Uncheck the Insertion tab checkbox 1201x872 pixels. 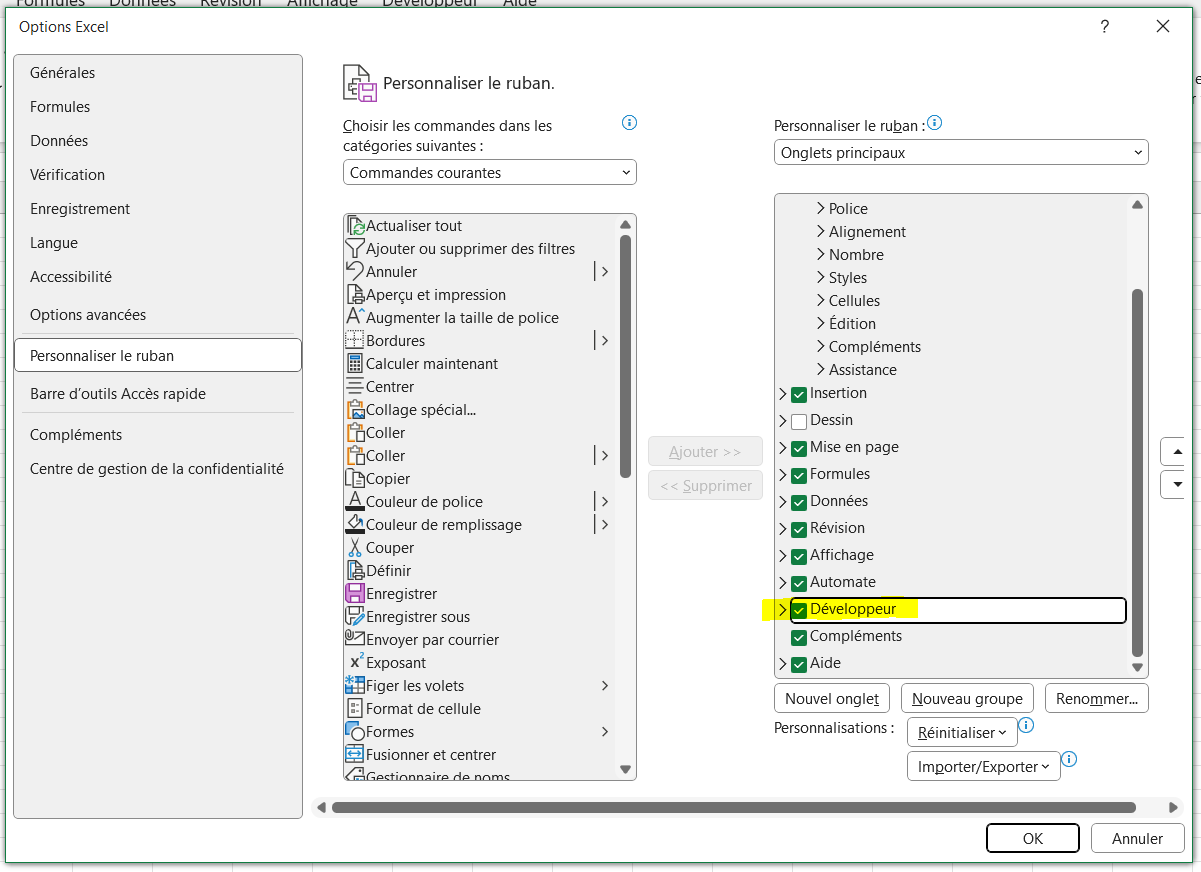[799, 394]
